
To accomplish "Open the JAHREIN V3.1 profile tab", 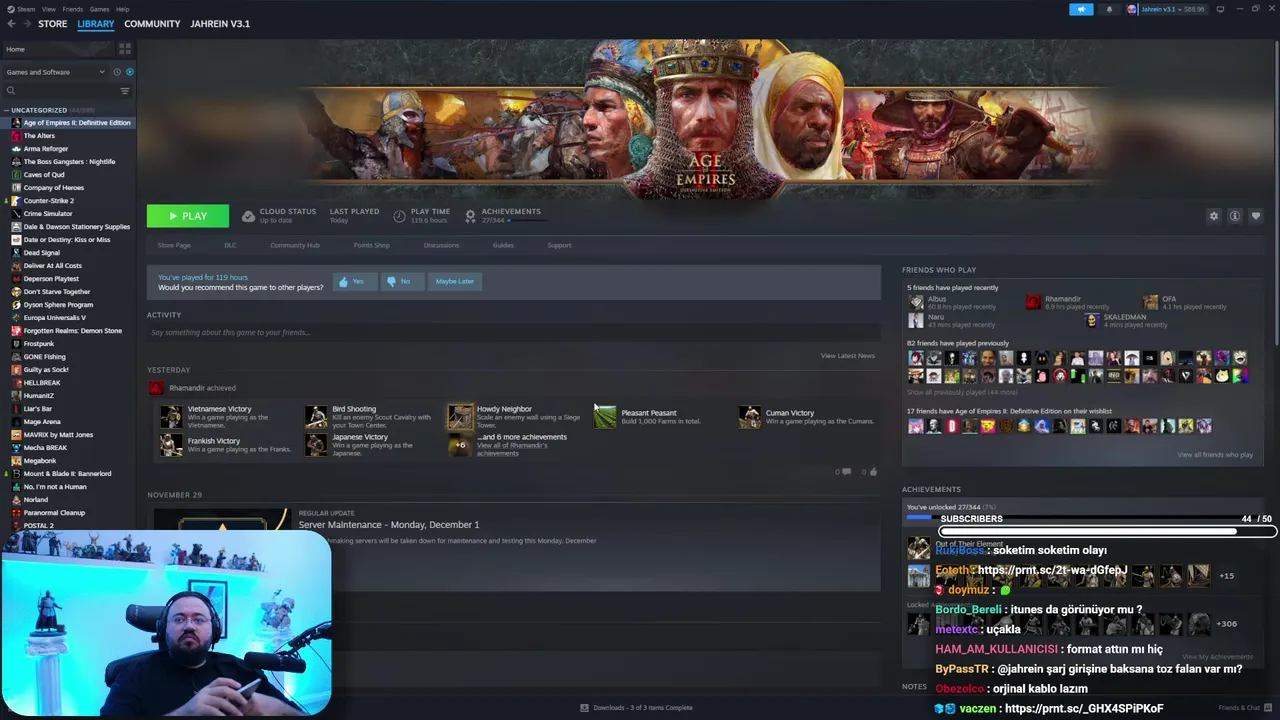I will (x=220, y=24).
